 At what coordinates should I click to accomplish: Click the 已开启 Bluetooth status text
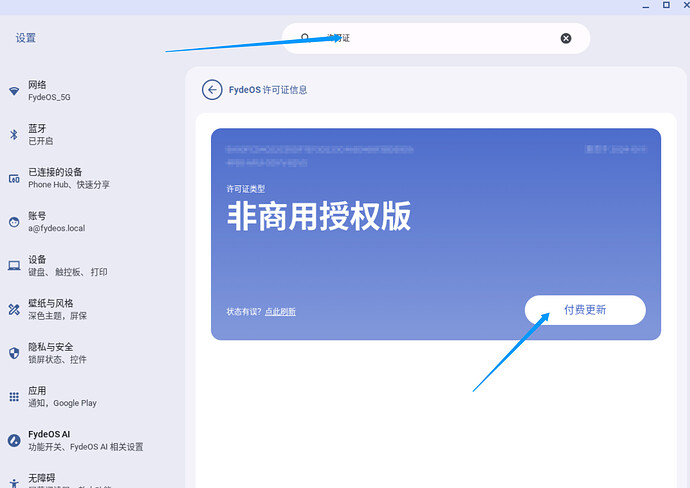pyautogui.click(x=40, y=141)
